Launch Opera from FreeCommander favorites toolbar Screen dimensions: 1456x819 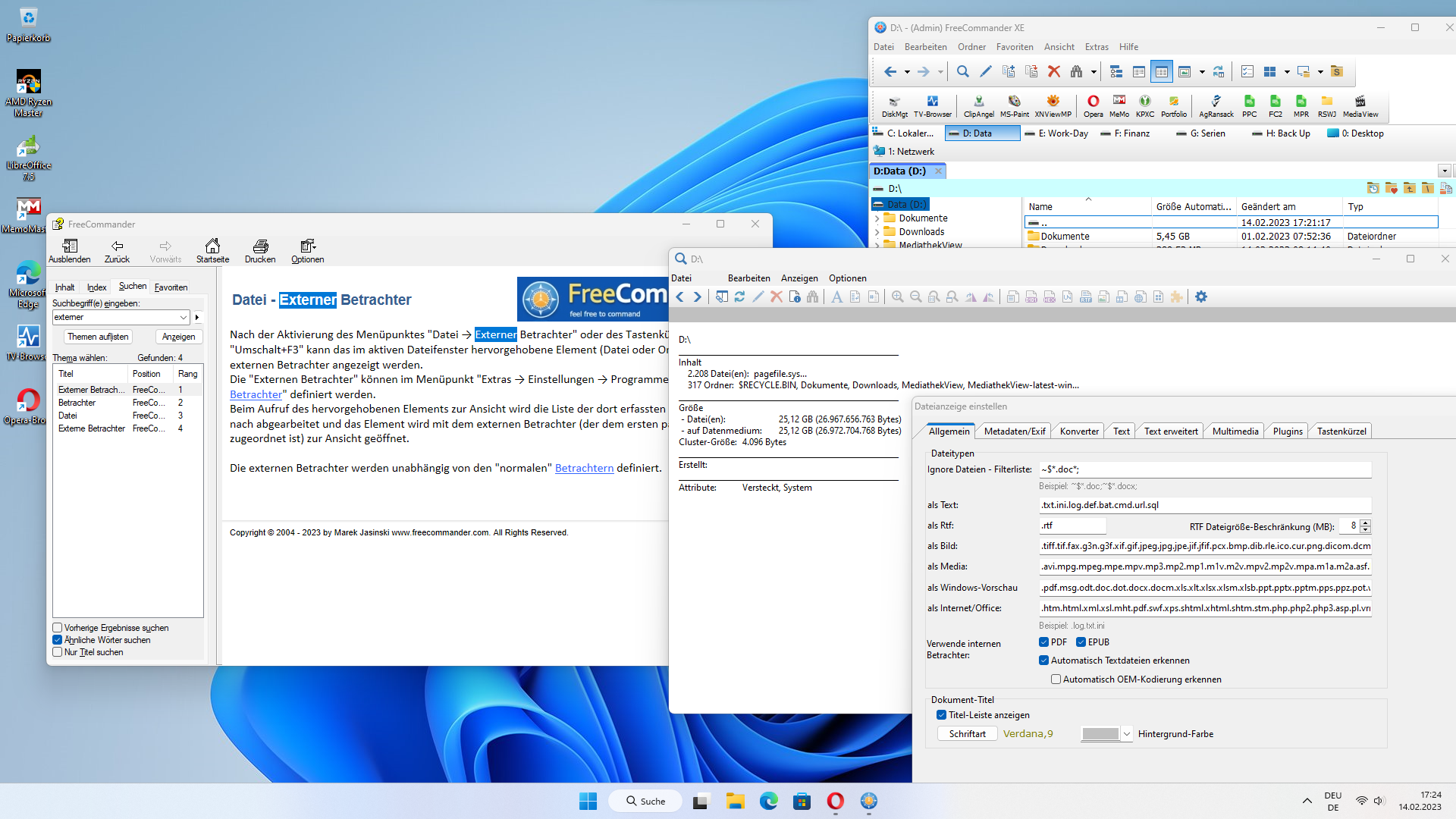pos(1093,105)
